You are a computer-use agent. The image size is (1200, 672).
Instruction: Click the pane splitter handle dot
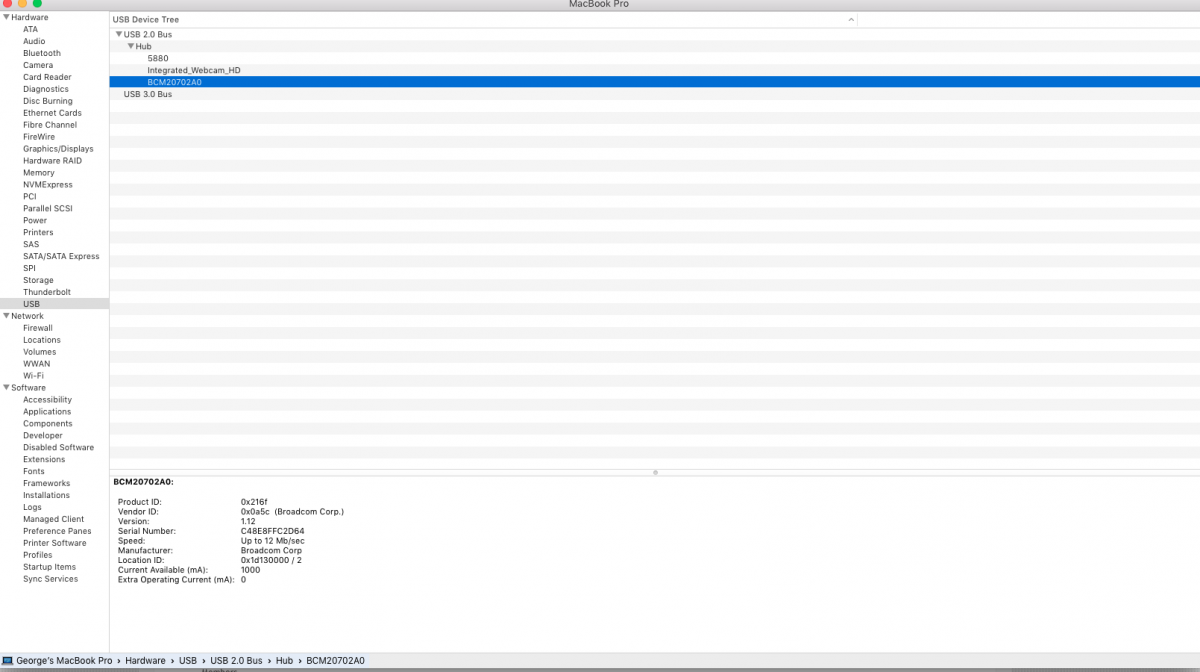click(x=655, y=472)
